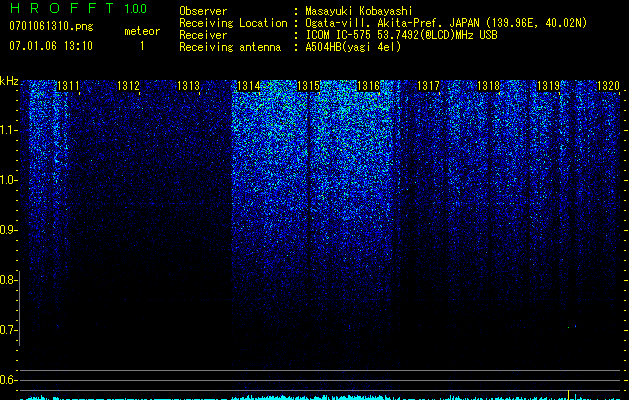Viewport: 629px width, 400px height.
Task: Click the 1316 time marker
Action: pos(368,86)
